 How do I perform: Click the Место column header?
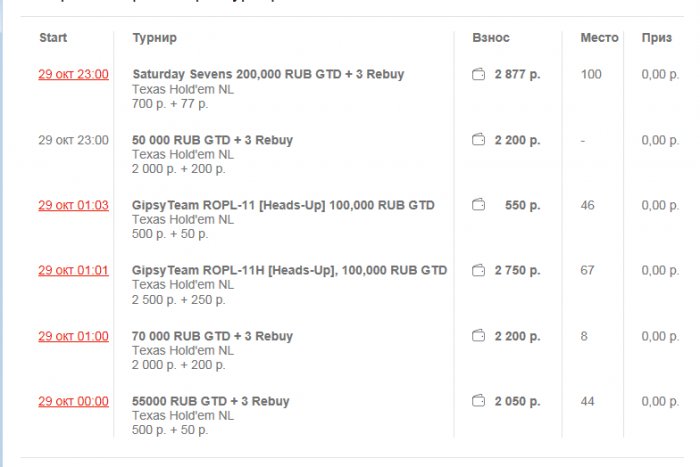(599, 38)
